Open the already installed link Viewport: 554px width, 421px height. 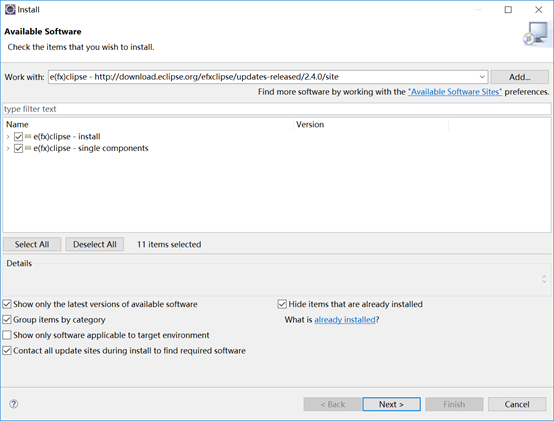[x=345, y=320]
